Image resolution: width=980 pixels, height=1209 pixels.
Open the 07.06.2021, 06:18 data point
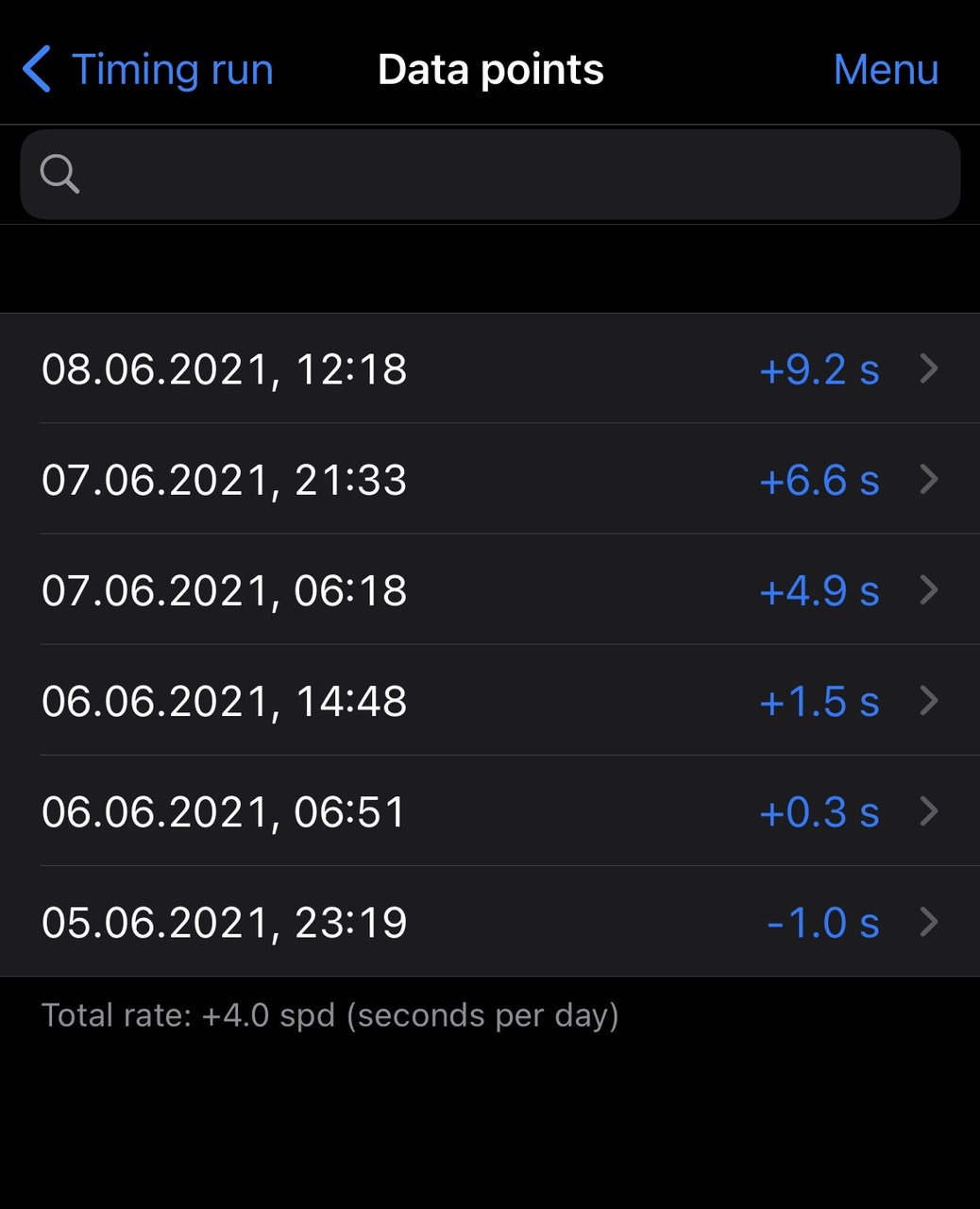click(225, 590)
